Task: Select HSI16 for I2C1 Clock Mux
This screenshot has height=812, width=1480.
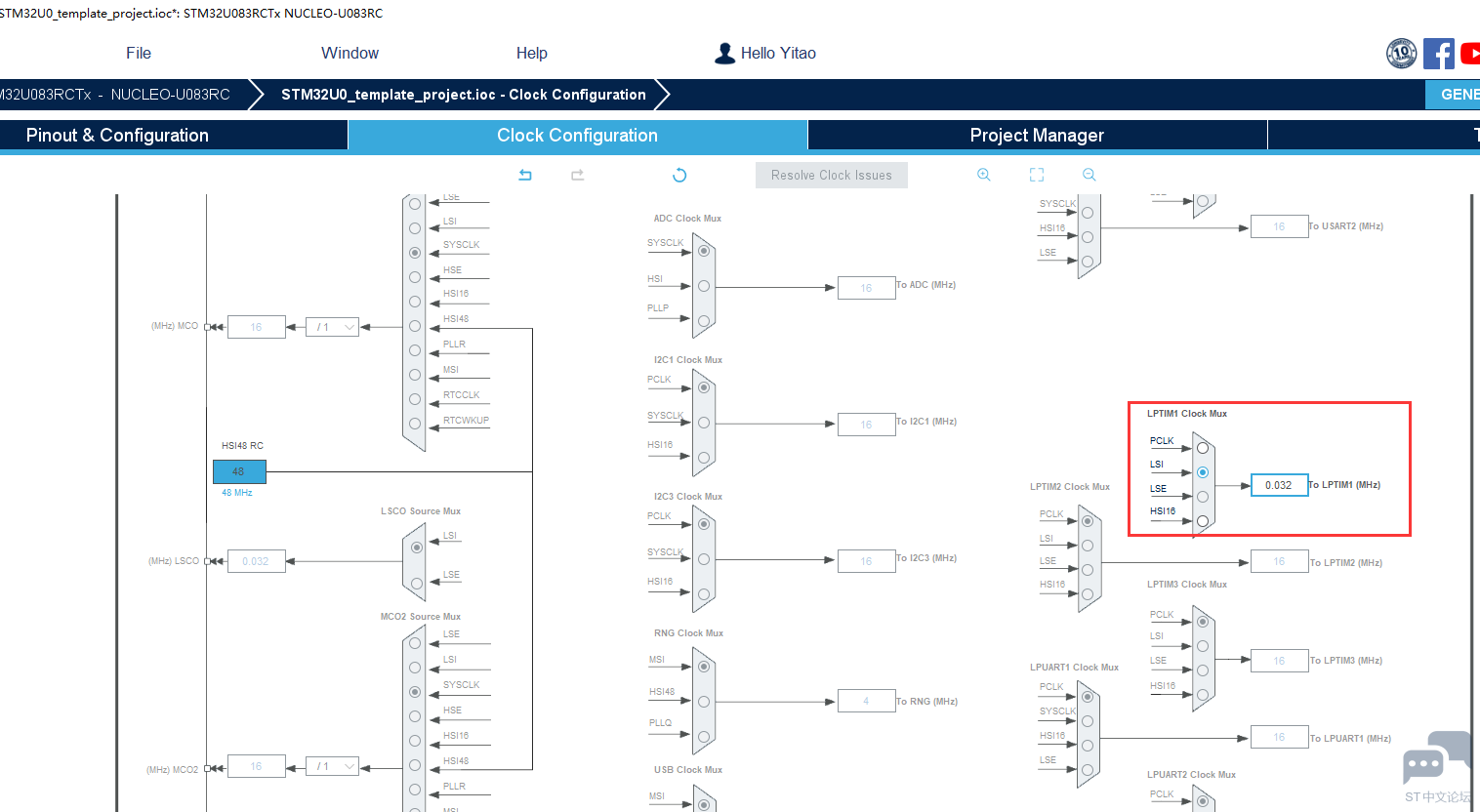Action: click(704, 457)
